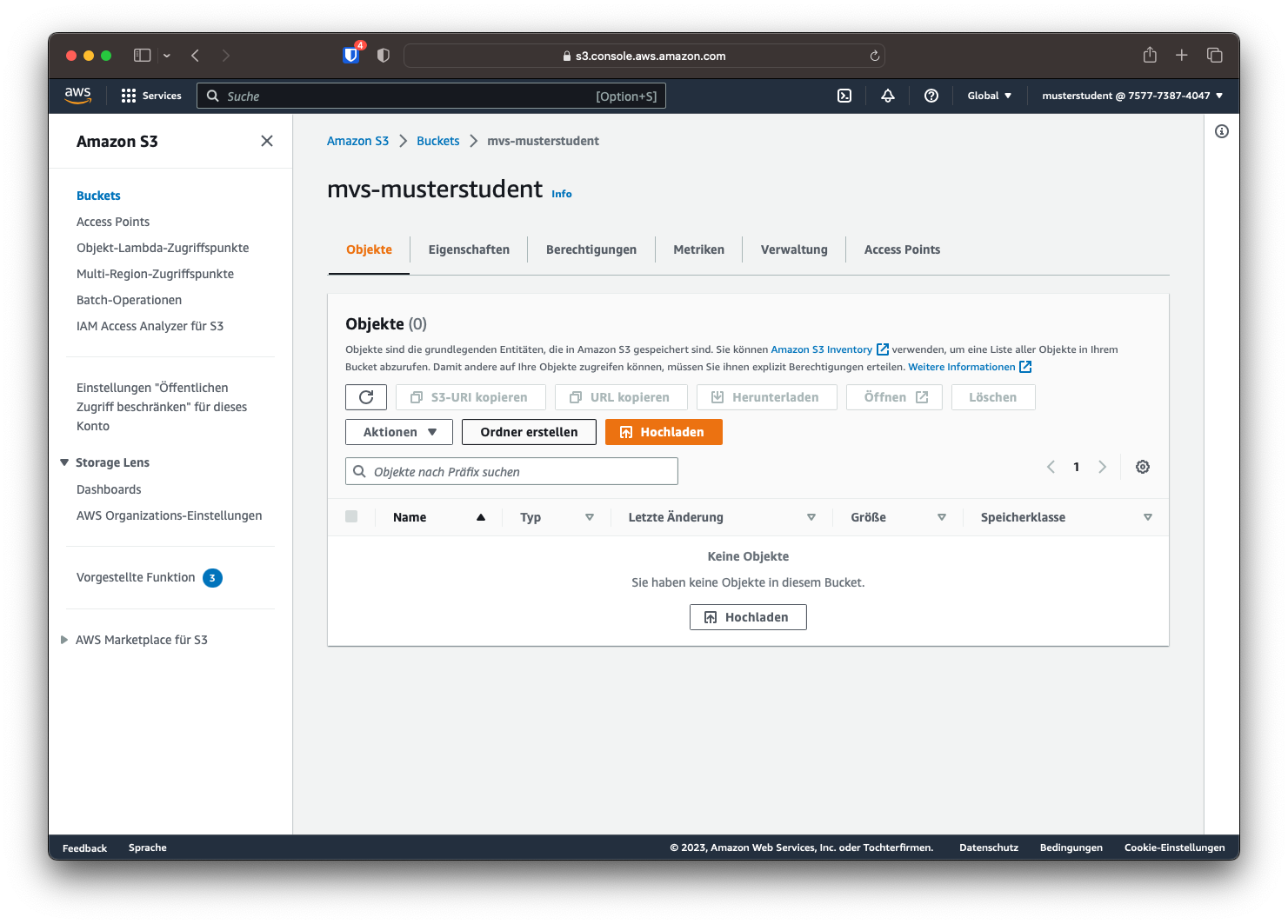1288x924 pixels.
Task: Open Größe column sort arrow
Action: tap(942, 517)
